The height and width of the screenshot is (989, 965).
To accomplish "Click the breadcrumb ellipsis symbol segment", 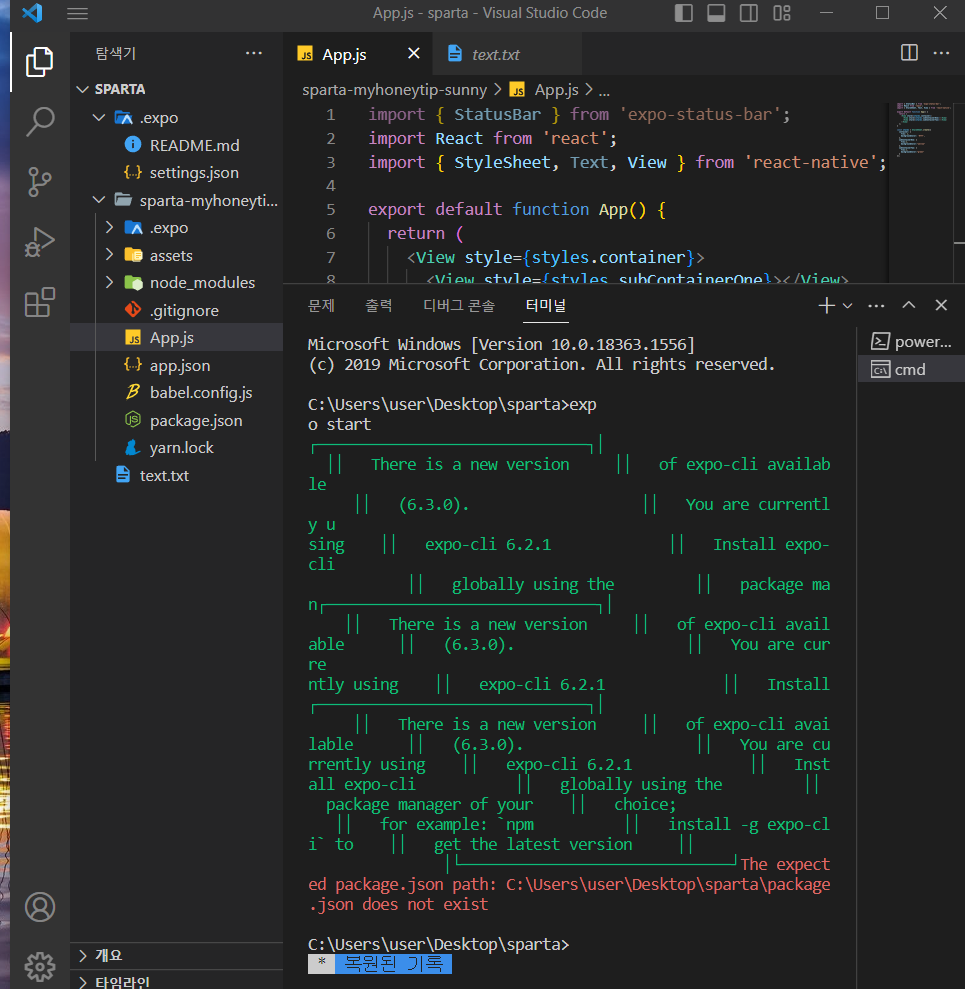I will 604,91.
